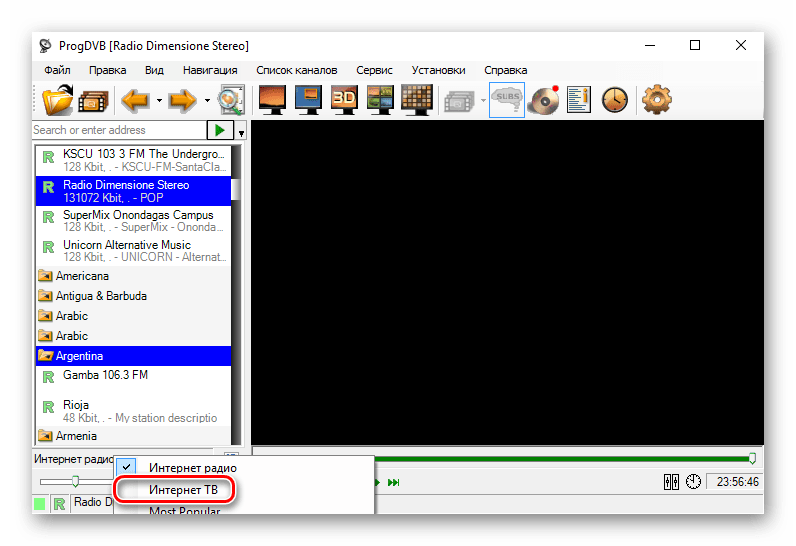The image size is (796, 546).
Task: Click the ProgDVB satellite dish title icon
Action: point(46,46)
